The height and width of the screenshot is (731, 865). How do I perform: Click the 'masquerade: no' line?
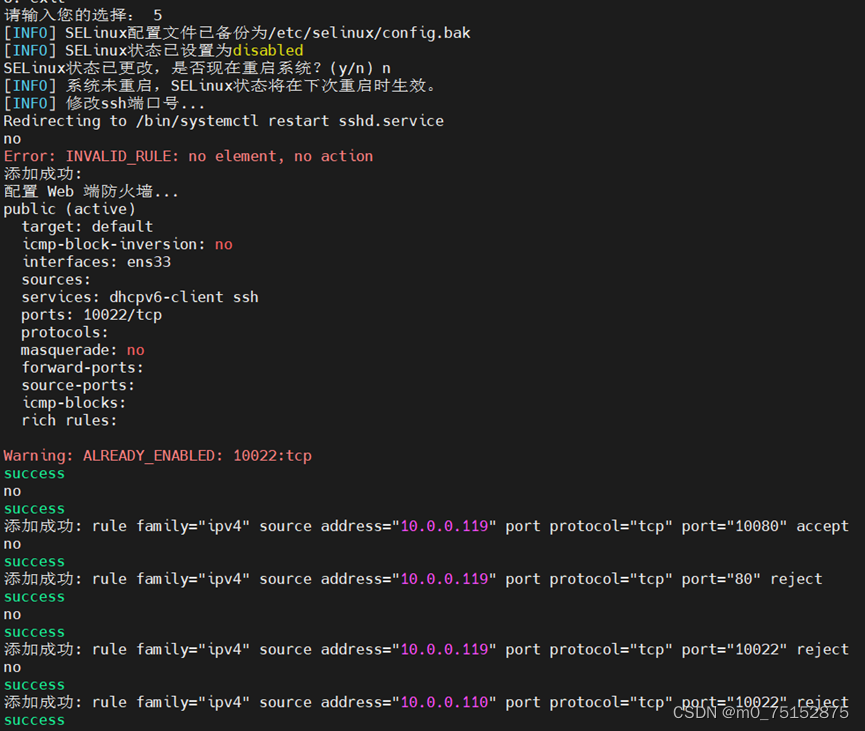coord(83,350)
